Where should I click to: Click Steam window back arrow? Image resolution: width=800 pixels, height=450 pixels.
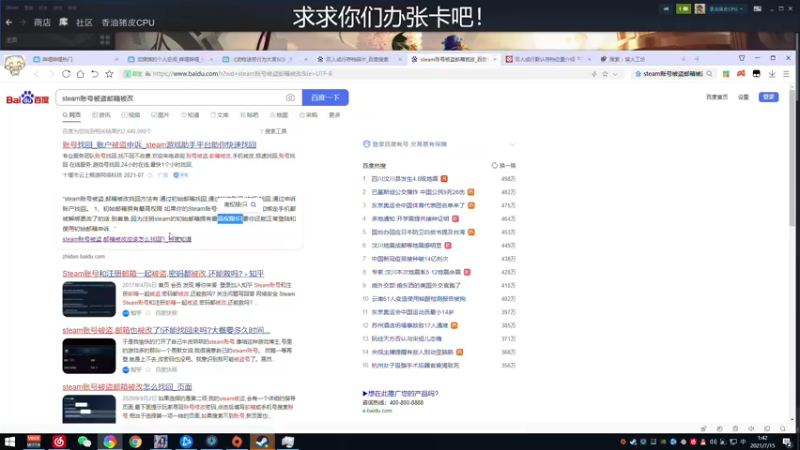pos(9,22)
